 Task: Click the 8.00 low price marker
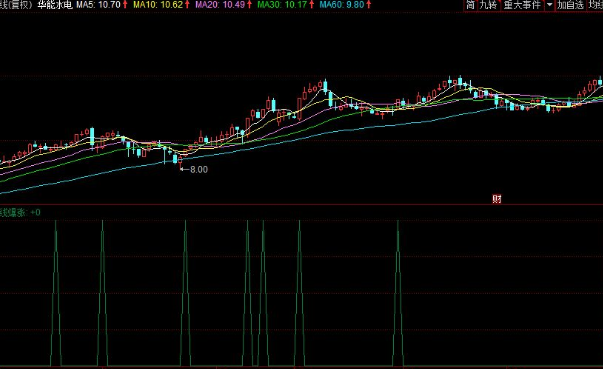point(198,170)
